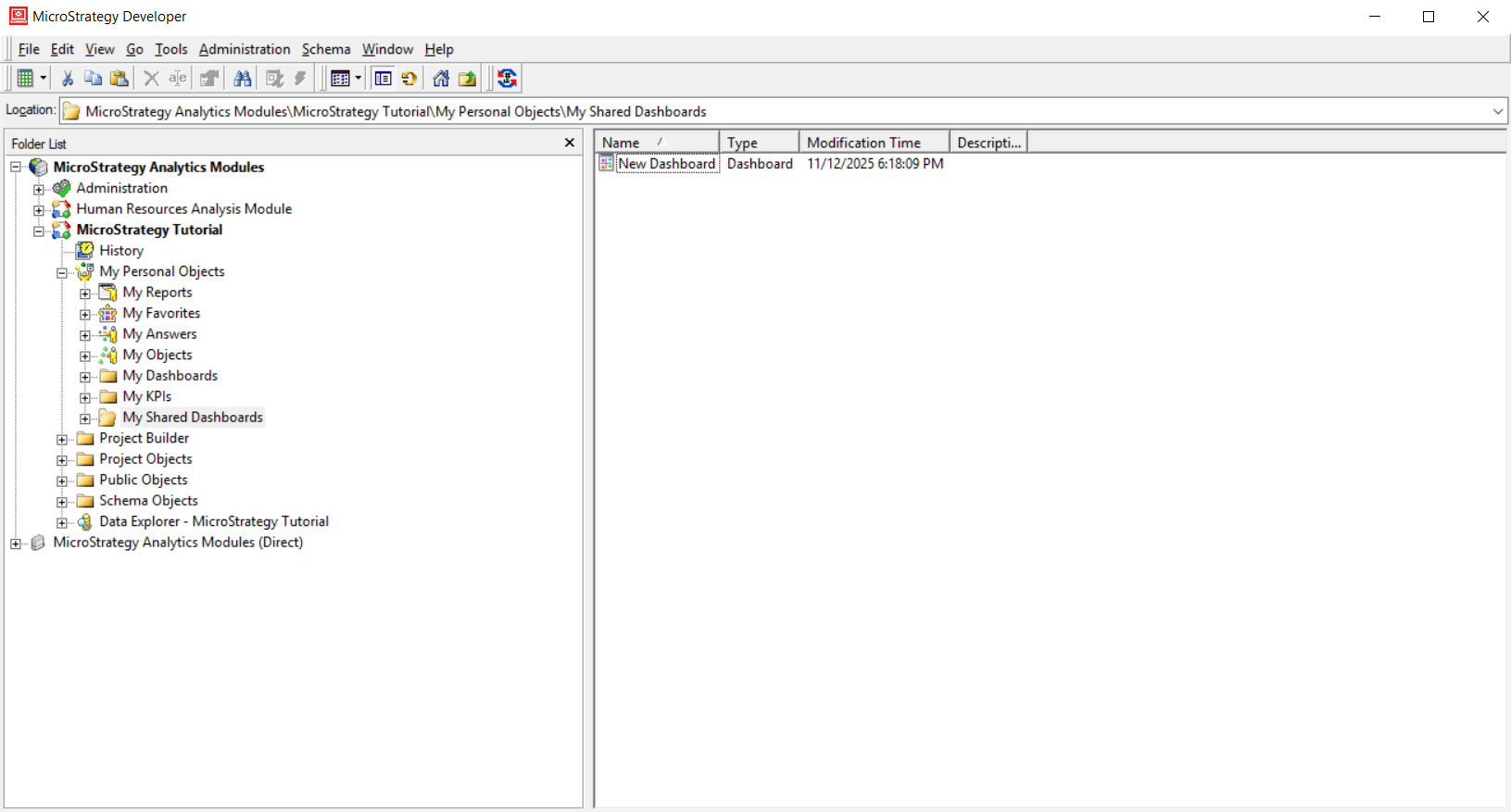The width and height of the screenshot is (1511, 812).
Task: Sort by the Name column header
Action: tap(658, 143)
